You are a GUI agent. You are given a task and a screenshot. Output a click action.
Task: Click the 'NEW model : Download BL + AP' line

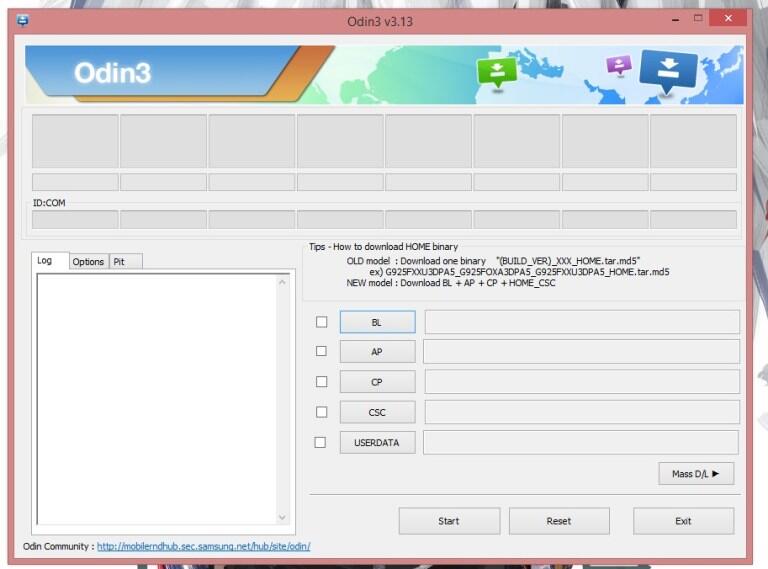tap(451, 283)
